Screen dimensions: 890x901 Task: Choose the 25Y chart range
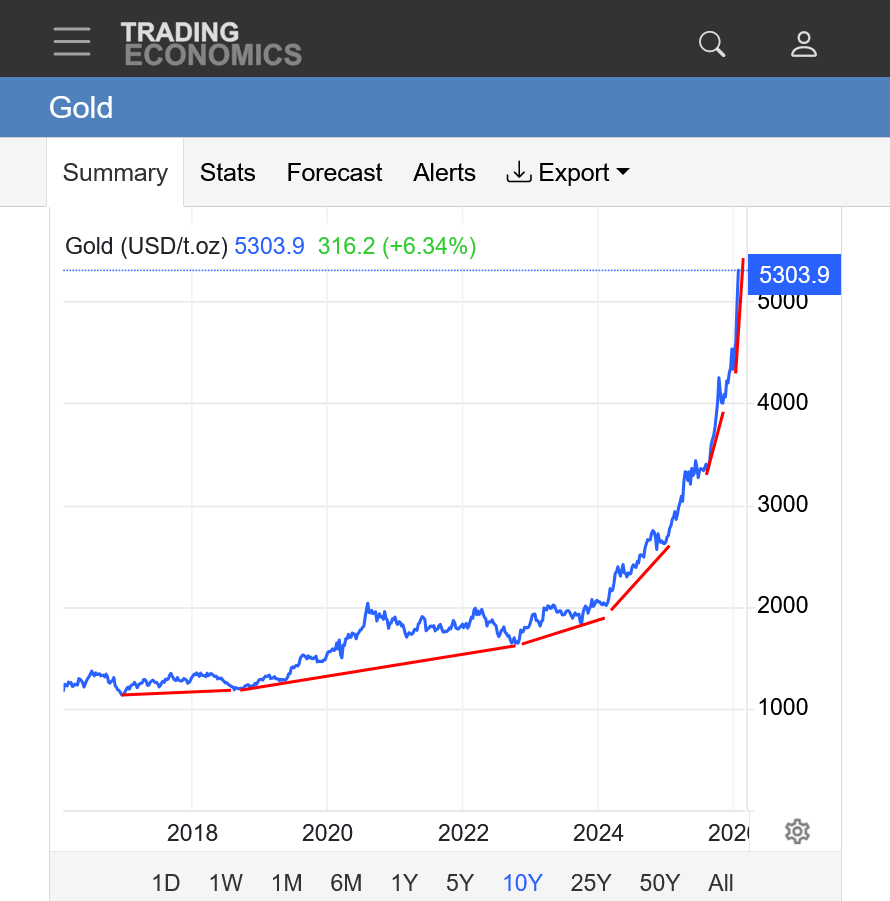coord(591,883)
